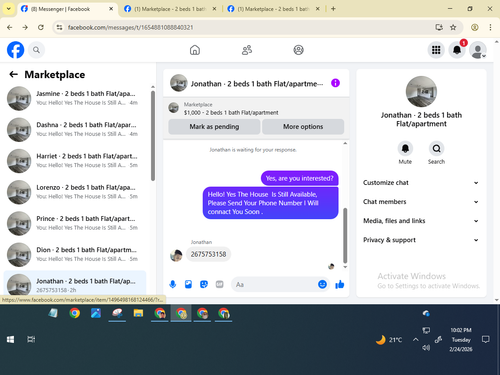Open Task View on the taskbar
The width and height of the screenshot is (500, 375).
[x=31, y=339]
